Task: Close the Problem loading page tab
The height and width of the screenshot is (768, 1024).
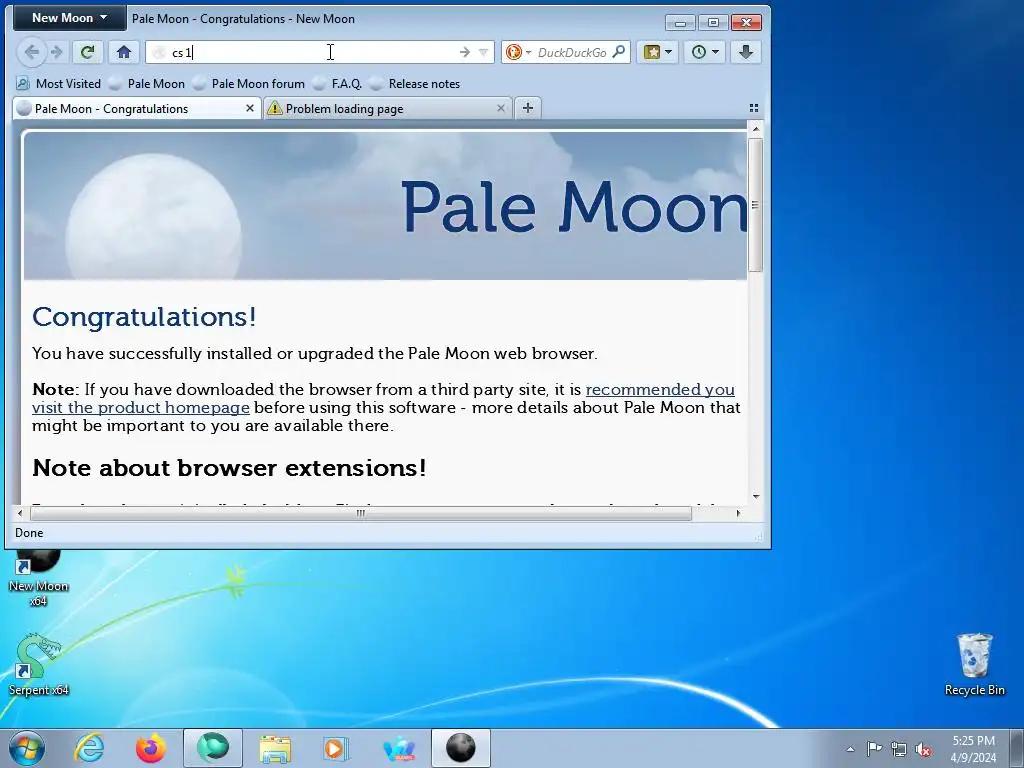Action: [501, 108]
